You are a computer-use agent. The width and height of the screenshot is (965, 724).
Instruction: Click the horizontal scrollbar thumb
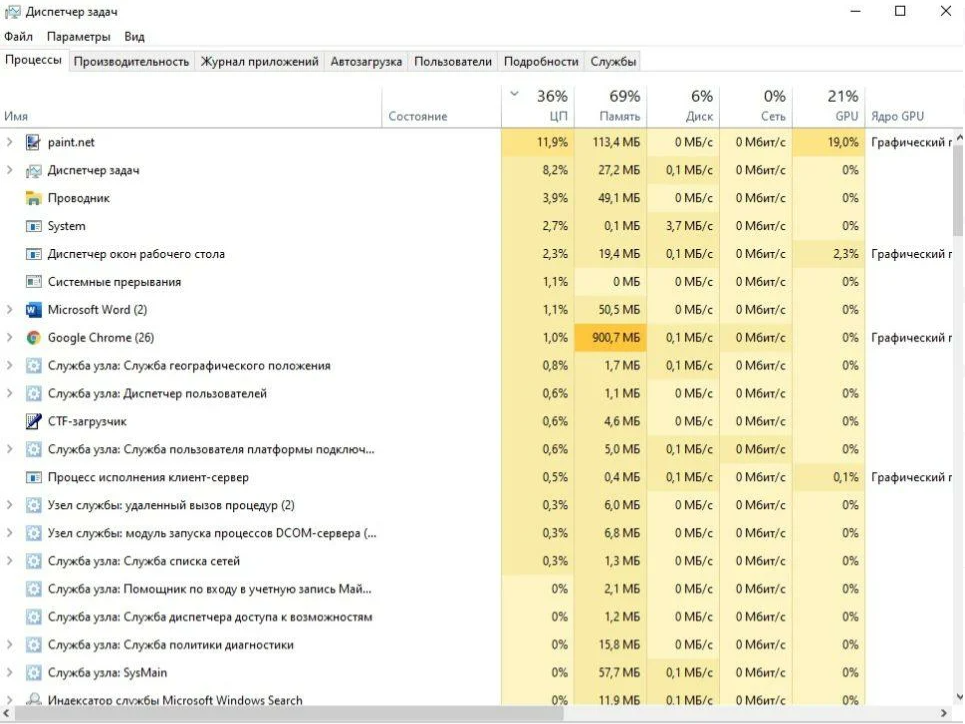(289, 714)
